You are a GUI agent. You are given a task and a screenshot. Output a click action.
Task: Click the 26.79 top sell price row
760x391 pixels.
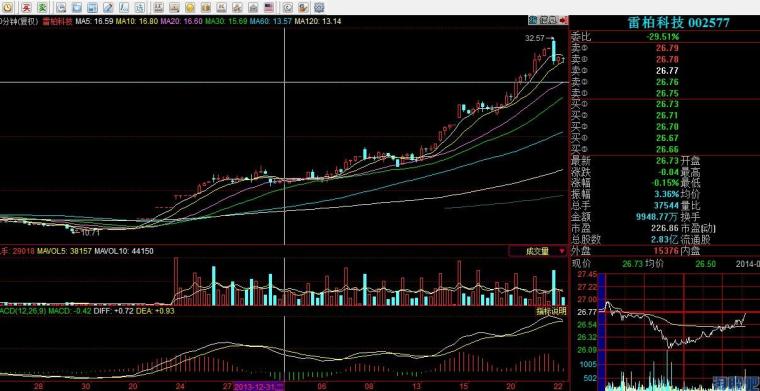[x=665, y=48]
